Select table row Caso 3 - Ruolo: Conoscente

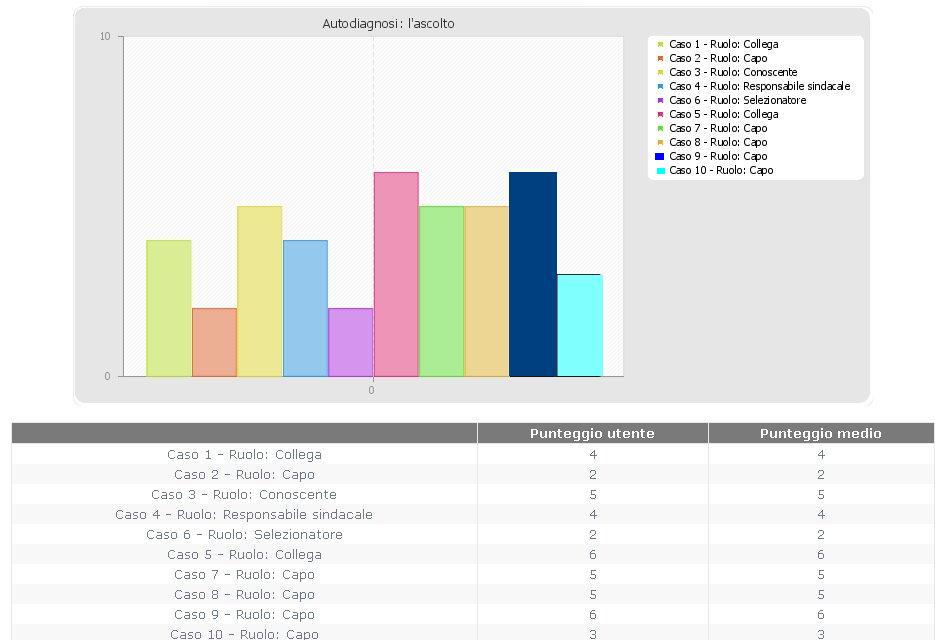[472, 494]
